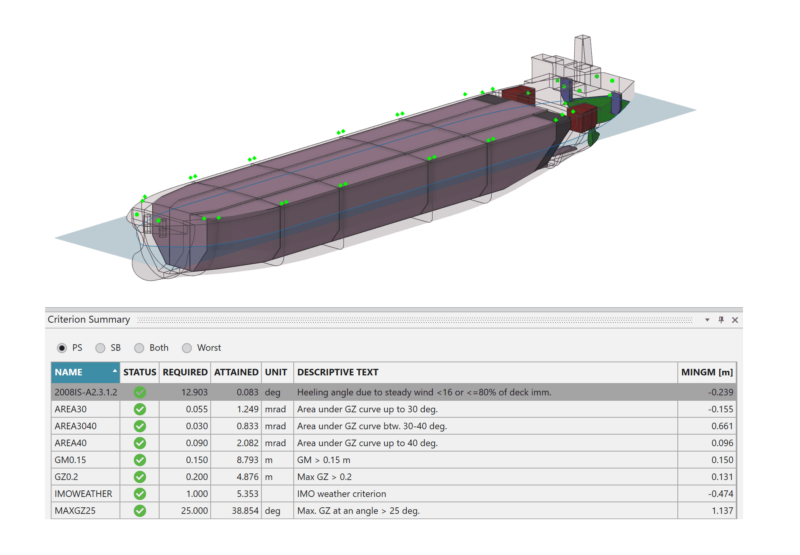This screenshot has height=555, width=800.
Task: Sort by the UNIT column header
Action: point(276,372)
